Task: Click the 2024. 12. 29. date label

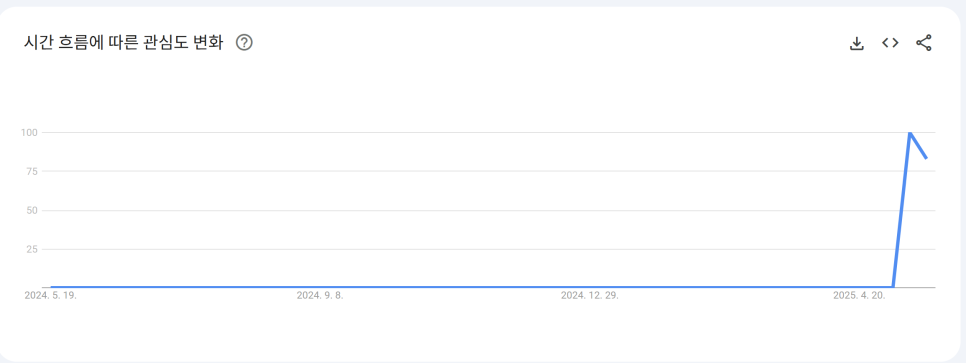Action: pos(590,295)
